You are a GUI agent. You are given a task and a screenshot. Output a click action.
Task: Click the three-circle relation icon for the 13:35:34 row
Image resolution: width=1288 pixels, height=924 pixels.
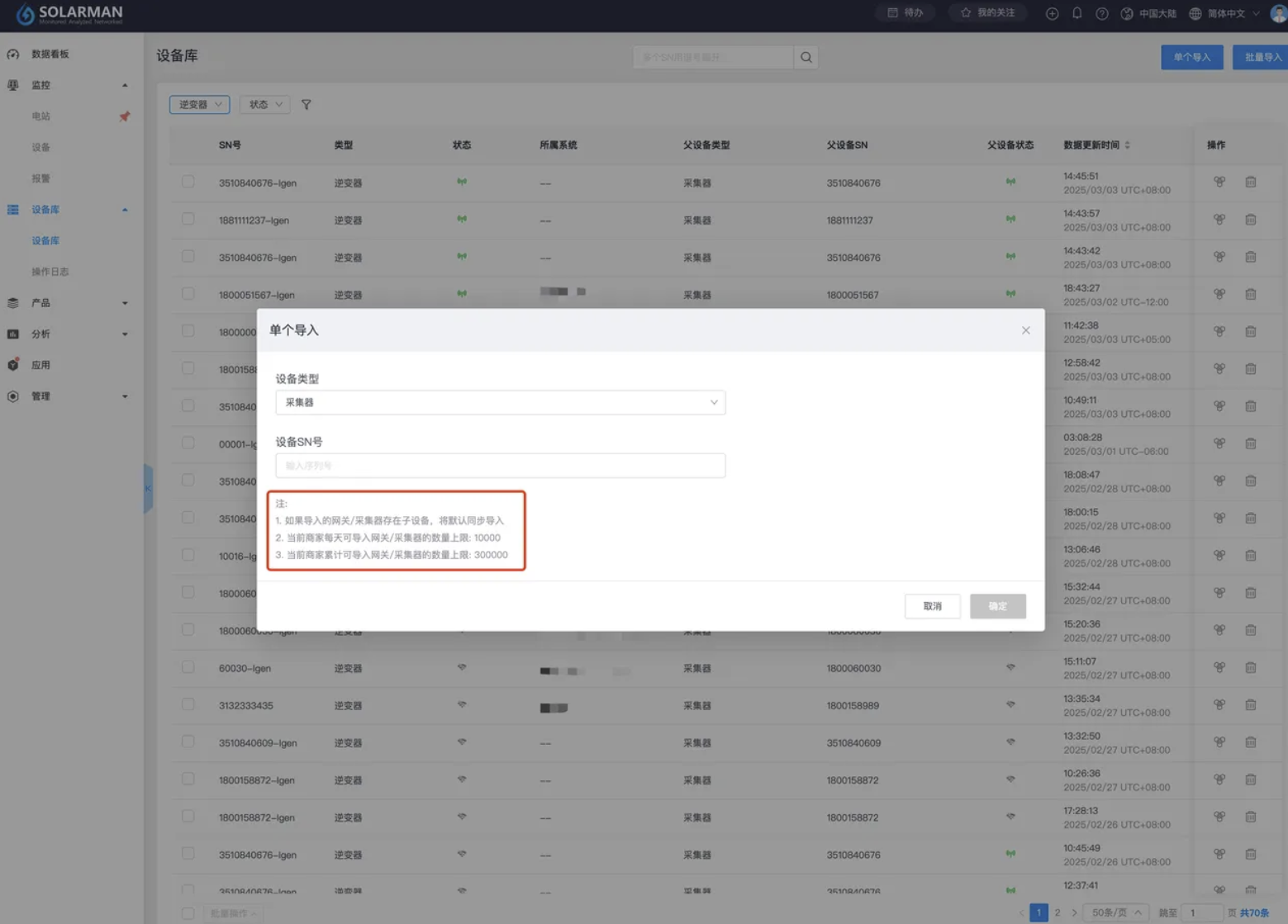pos(1219,704)
